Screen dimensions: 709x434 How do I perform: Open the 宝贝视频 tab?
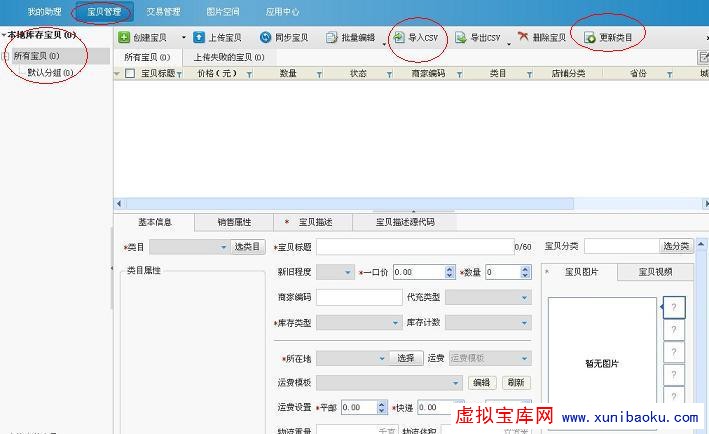coord(655,271)
